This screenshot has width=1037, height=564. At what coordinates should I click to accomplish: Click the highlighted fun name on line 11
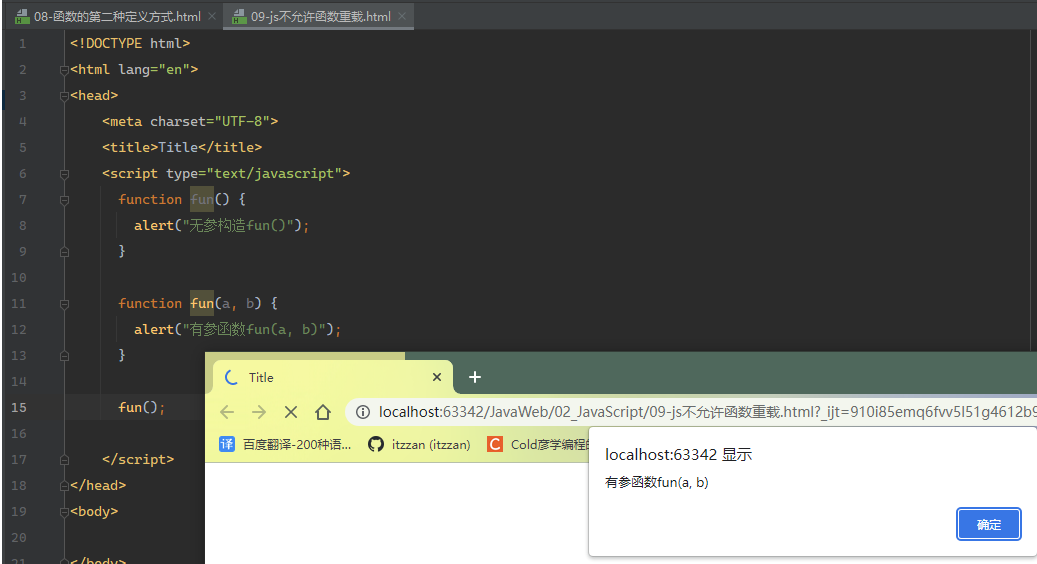[x=202, y=303]
